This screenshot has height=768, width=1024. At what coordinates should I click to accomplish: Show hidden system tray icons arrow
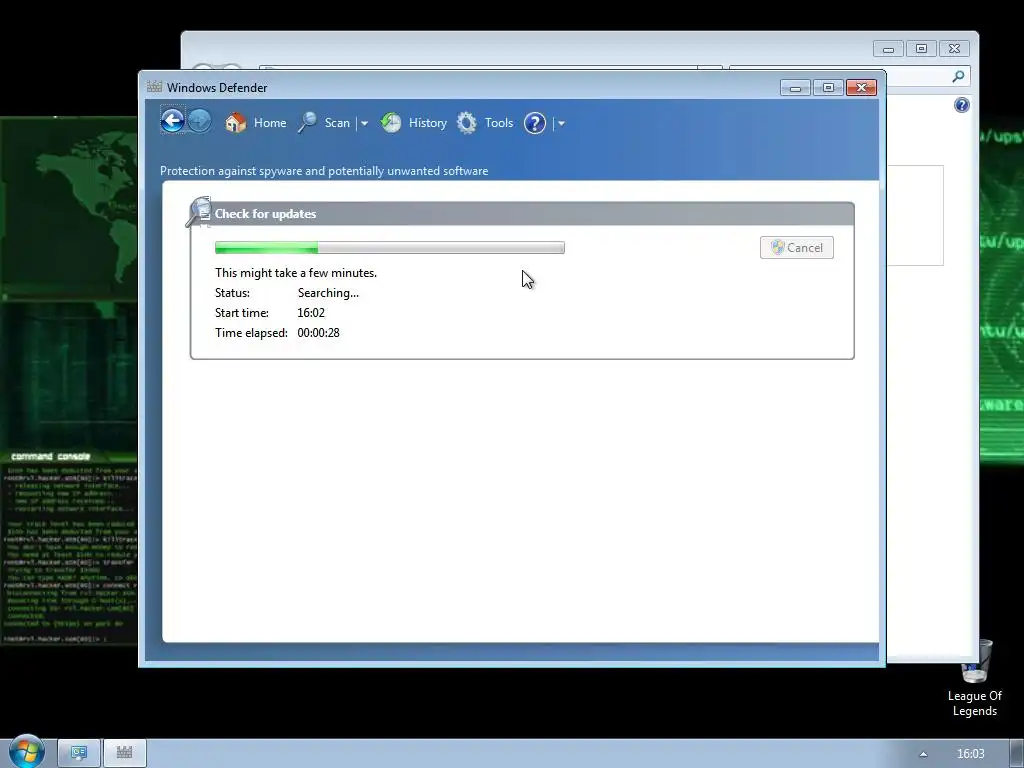tap(923, 754)
